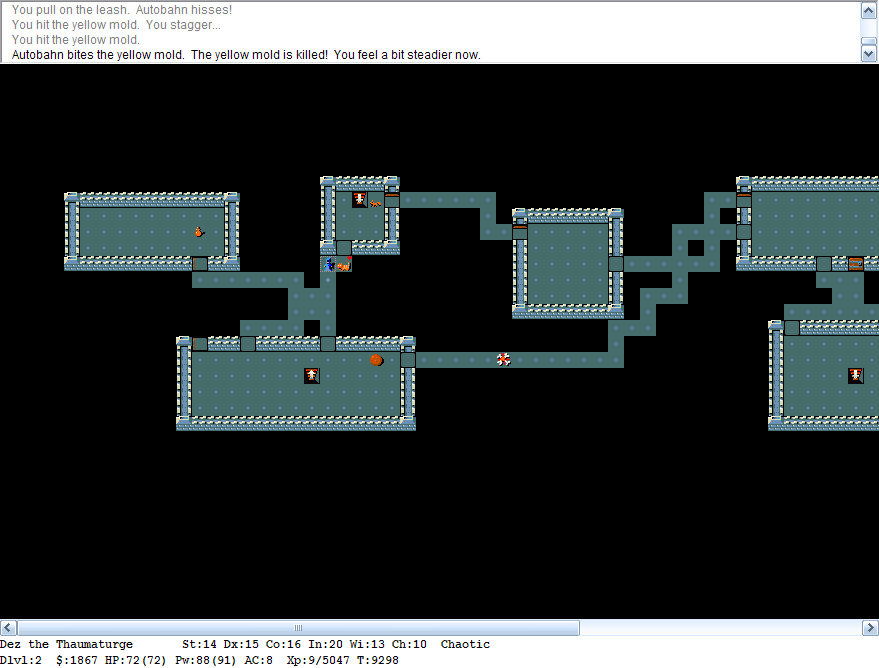This screenshot has height=668, width=879.
Task: Click the Chaotic alignment label
Action: 465,644
